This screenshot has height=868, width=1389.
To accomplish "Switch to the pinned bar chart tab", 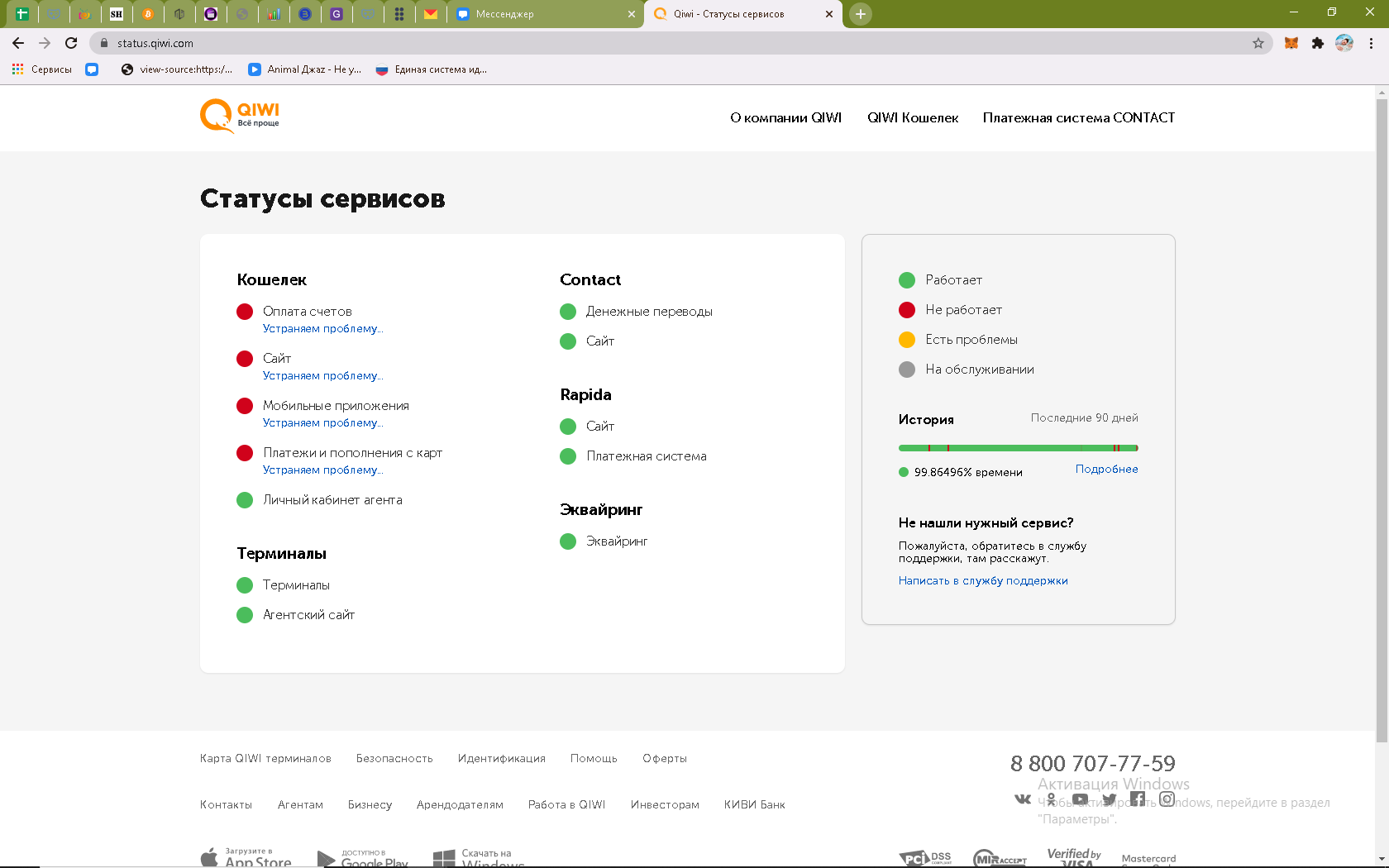I will 274,14.
